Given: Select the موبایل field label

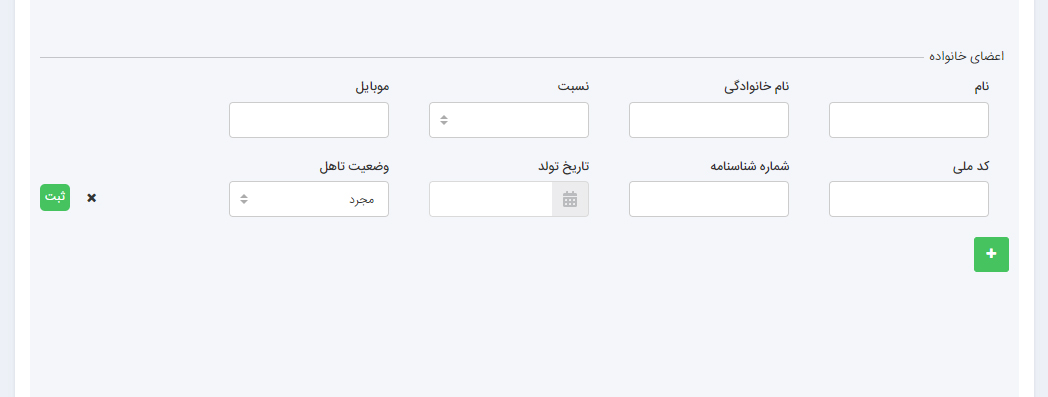Looking at the screenshot, I should point(371,87).
